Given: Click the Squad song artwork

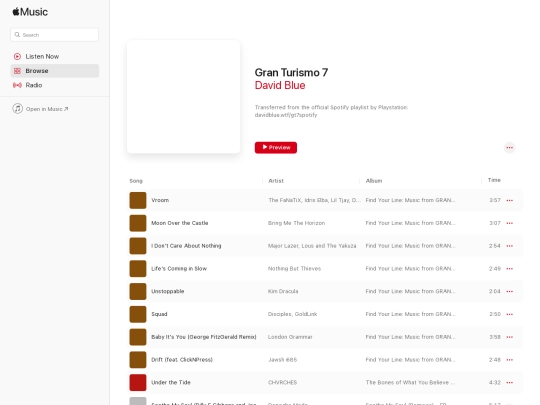Looking at the screenshot, I should (x=138, y=314).
